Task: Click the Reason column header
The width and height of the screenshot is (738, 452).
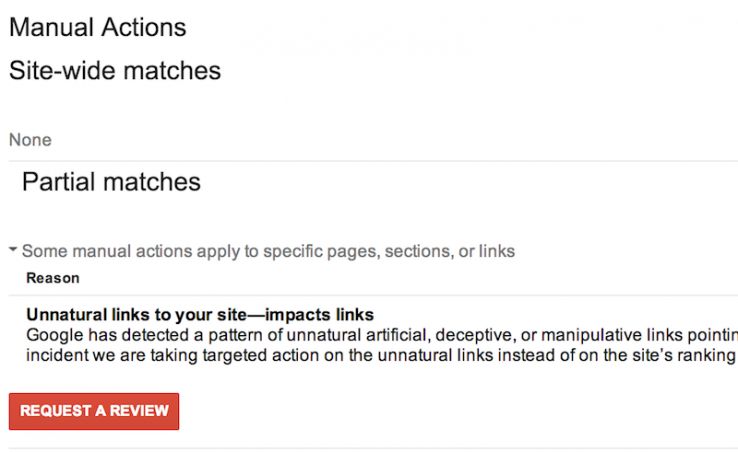Action: point(53,278)
